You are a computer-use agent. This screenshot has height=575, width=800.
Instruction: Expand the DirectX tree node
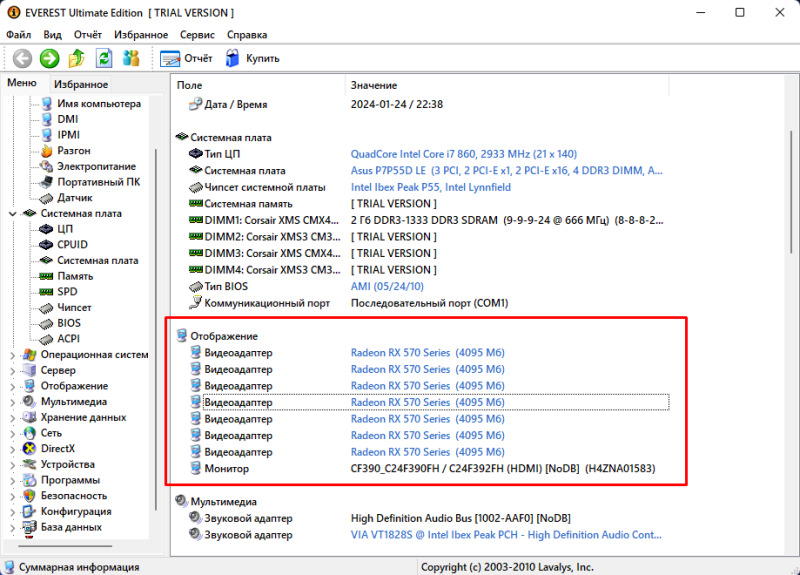coord(12,449)
